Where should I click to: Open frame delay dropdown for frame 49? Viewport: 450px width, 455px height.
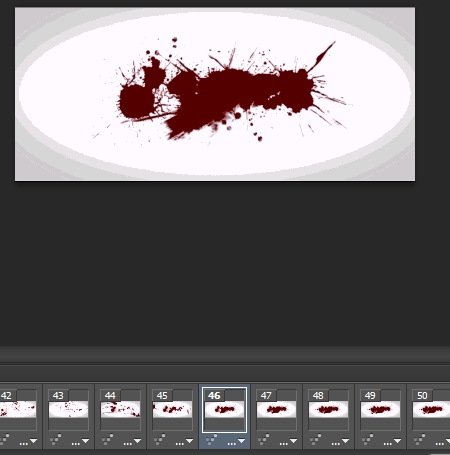click(x=392, y=442)
